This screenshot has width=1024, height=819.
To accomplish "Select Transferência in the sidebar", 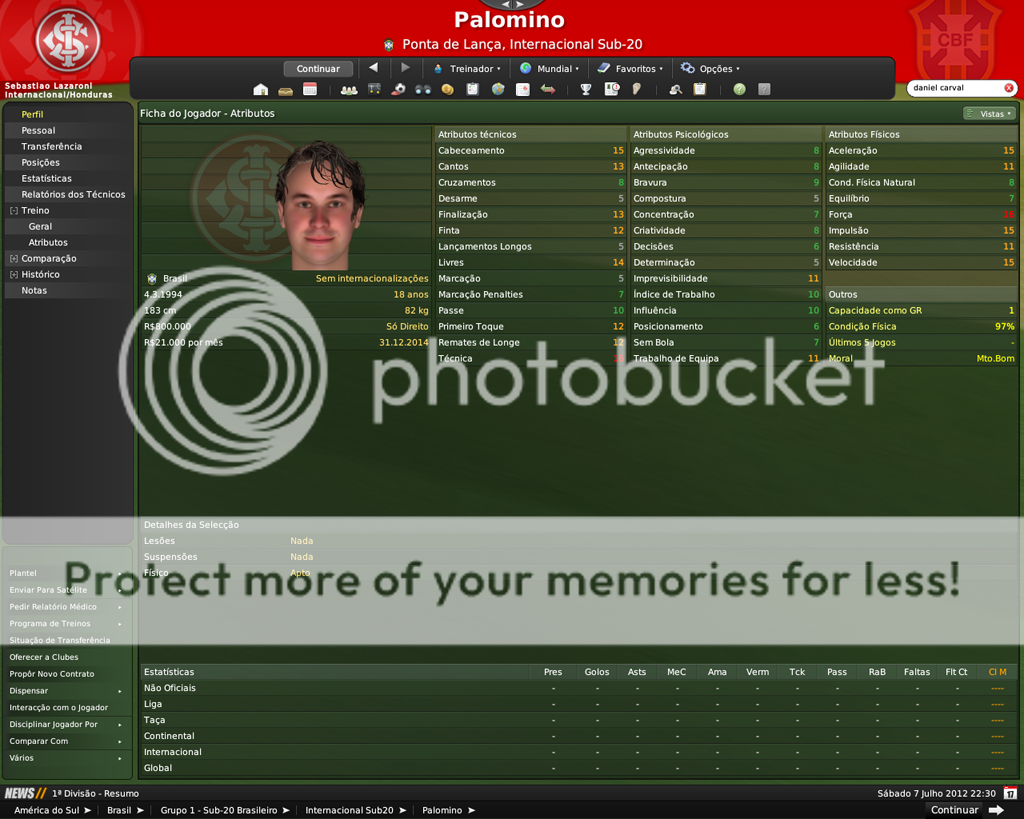I will (x=52, y=147).
